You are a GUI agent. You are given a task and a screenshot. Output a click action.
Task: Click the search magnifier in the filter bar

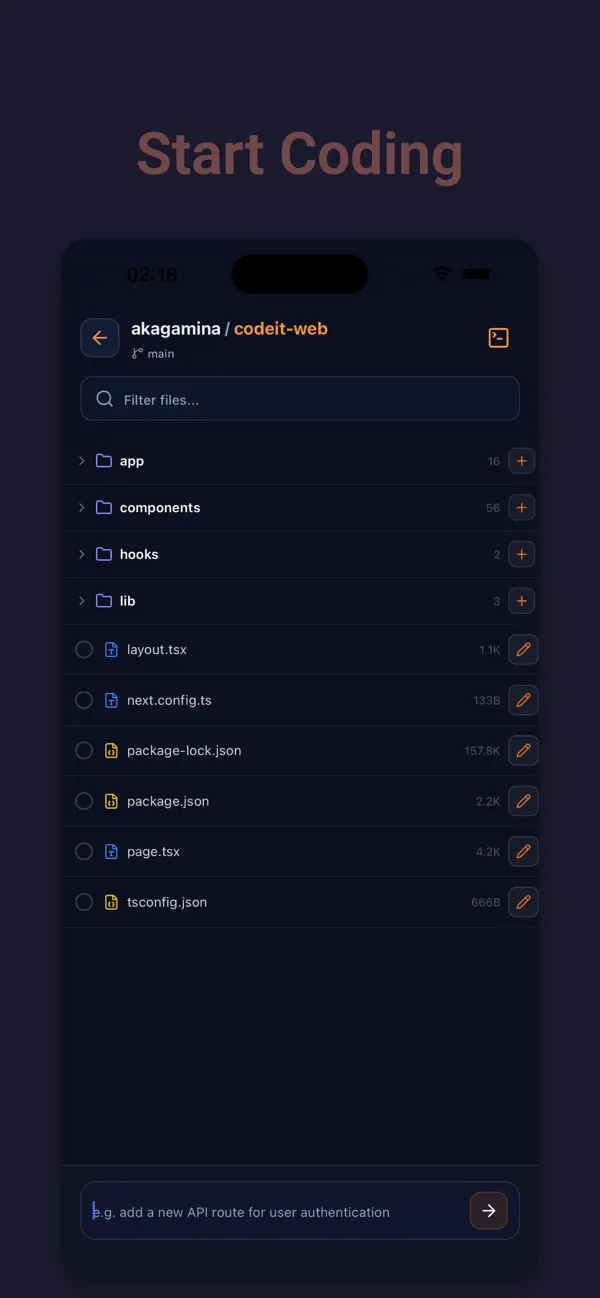tap(104, 398)
